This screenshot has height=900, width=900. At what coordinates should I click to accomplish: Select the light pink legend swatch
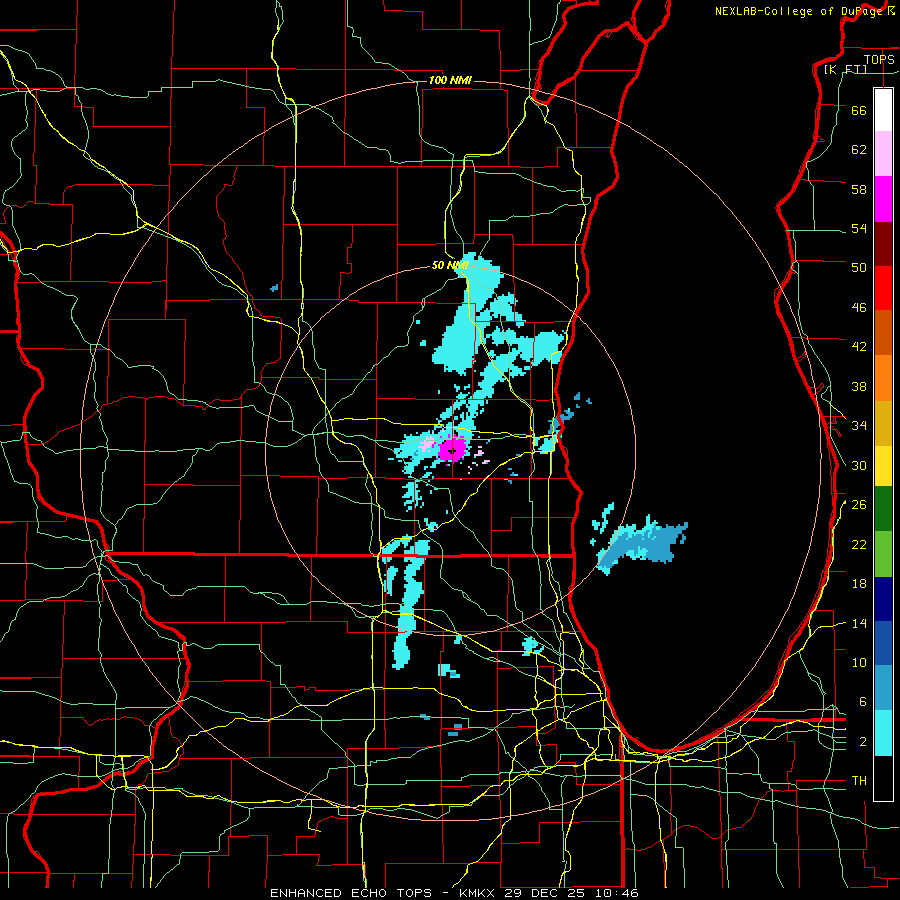(883, 153)
